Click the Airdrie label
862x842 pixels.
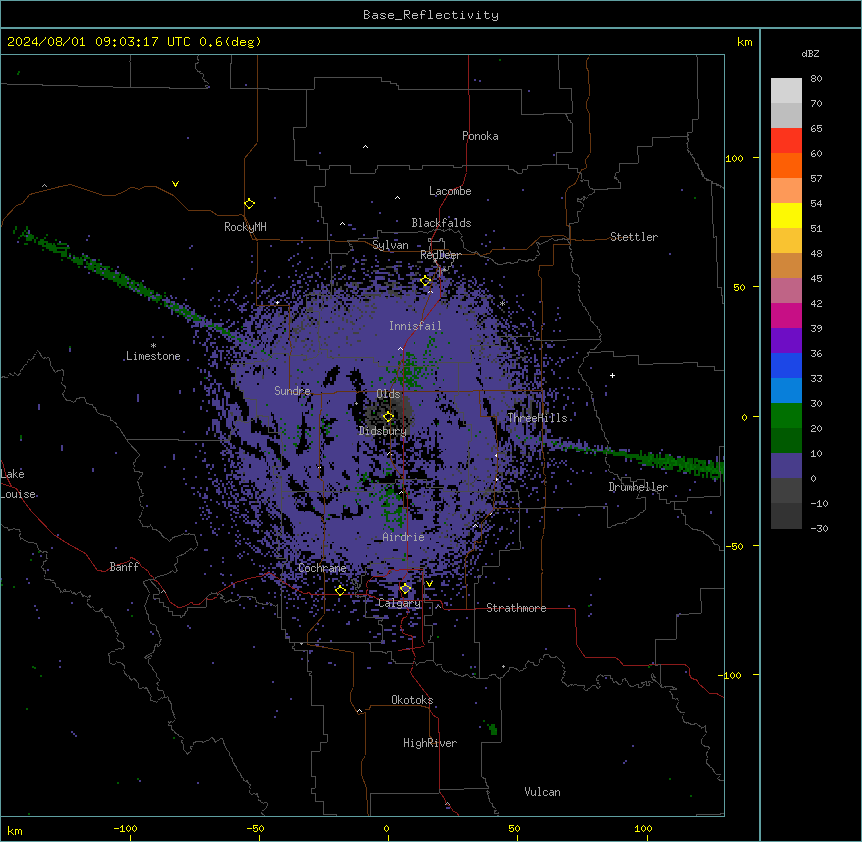[x=404, y=537]
